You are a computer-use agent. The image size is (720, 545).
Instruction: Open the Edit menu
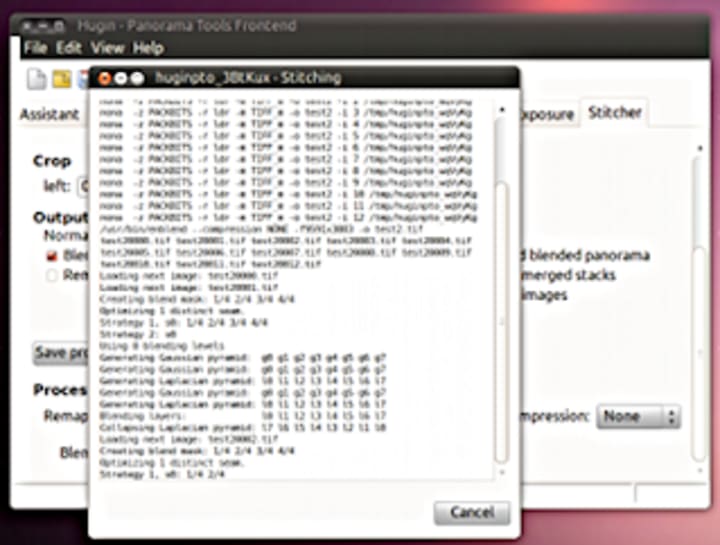pyautogui.click(x=69, y=48)
